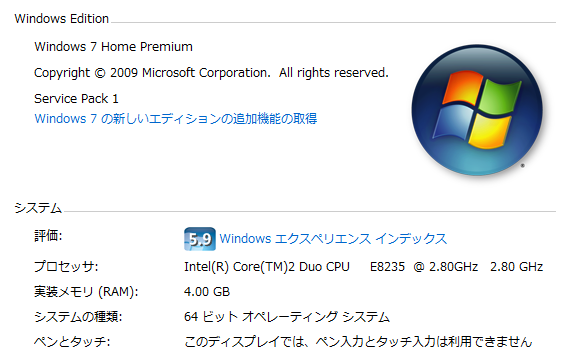Click the プロセッサ label

(x=66, y=267)
